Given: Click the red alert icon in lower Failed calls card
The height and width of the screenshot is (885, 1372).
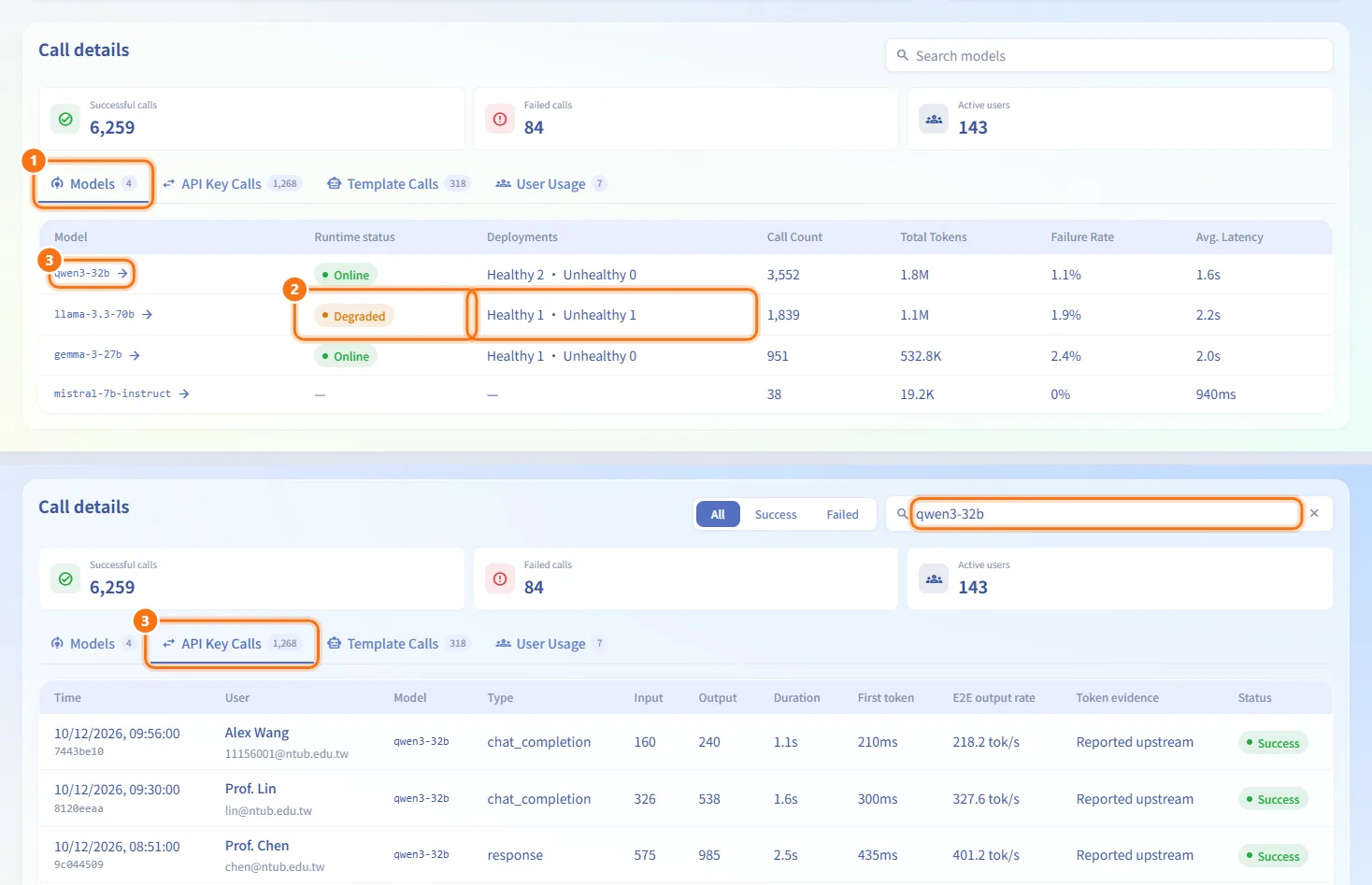Looking at the screenshot, I should (x=500, y=578).
